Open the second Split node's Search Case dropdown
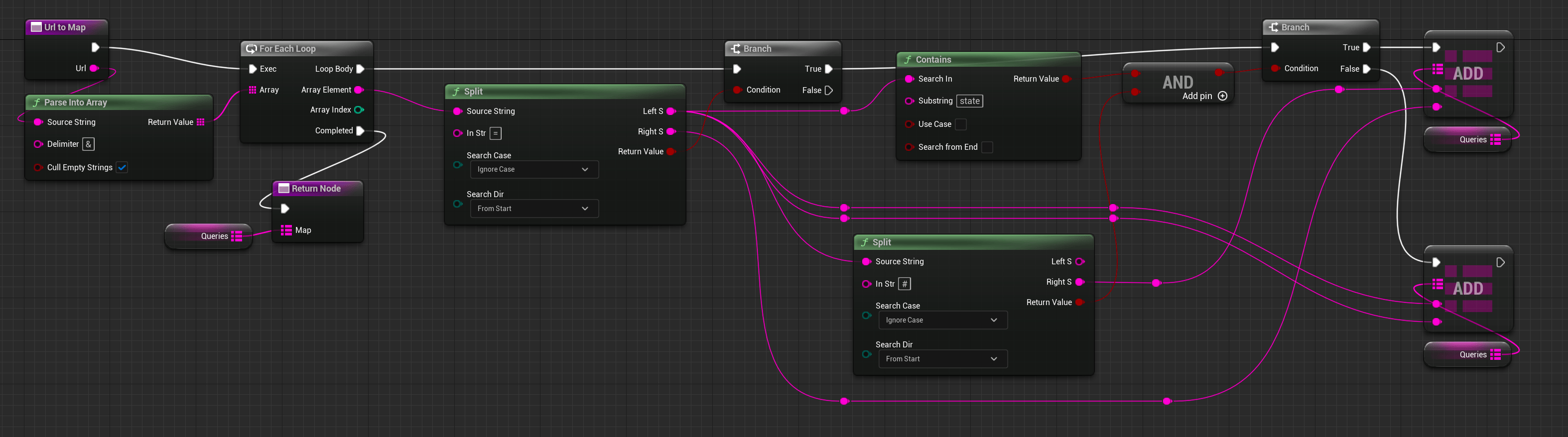The width and height of the screenshot is (1568, 437). pos(943,320)
